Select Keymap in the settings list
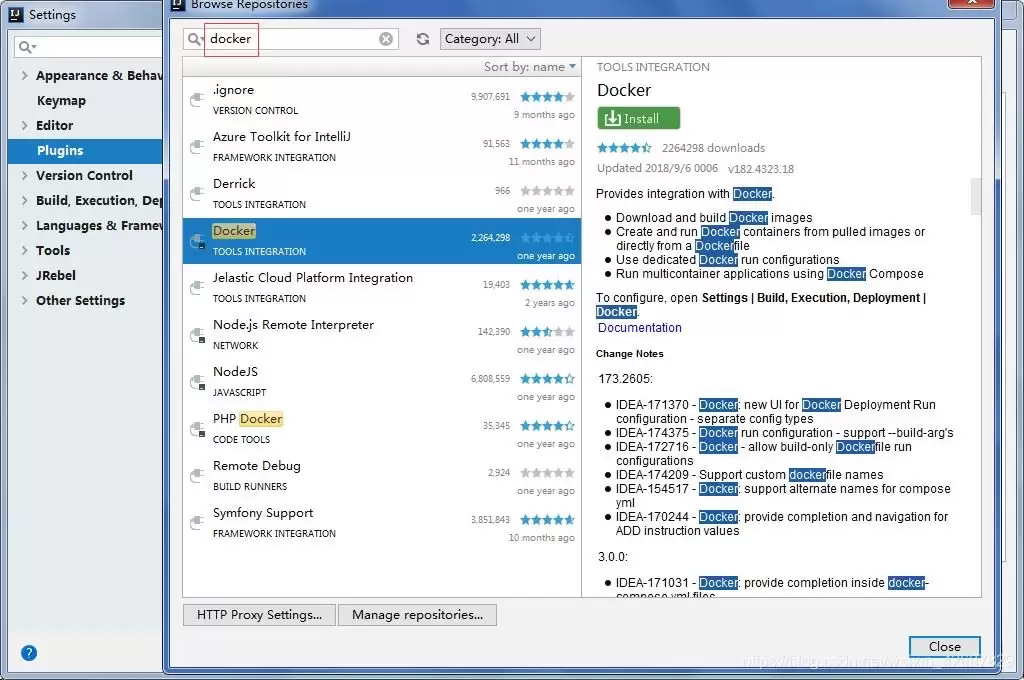The image size is (1024, 680). [x=59, y=100]
